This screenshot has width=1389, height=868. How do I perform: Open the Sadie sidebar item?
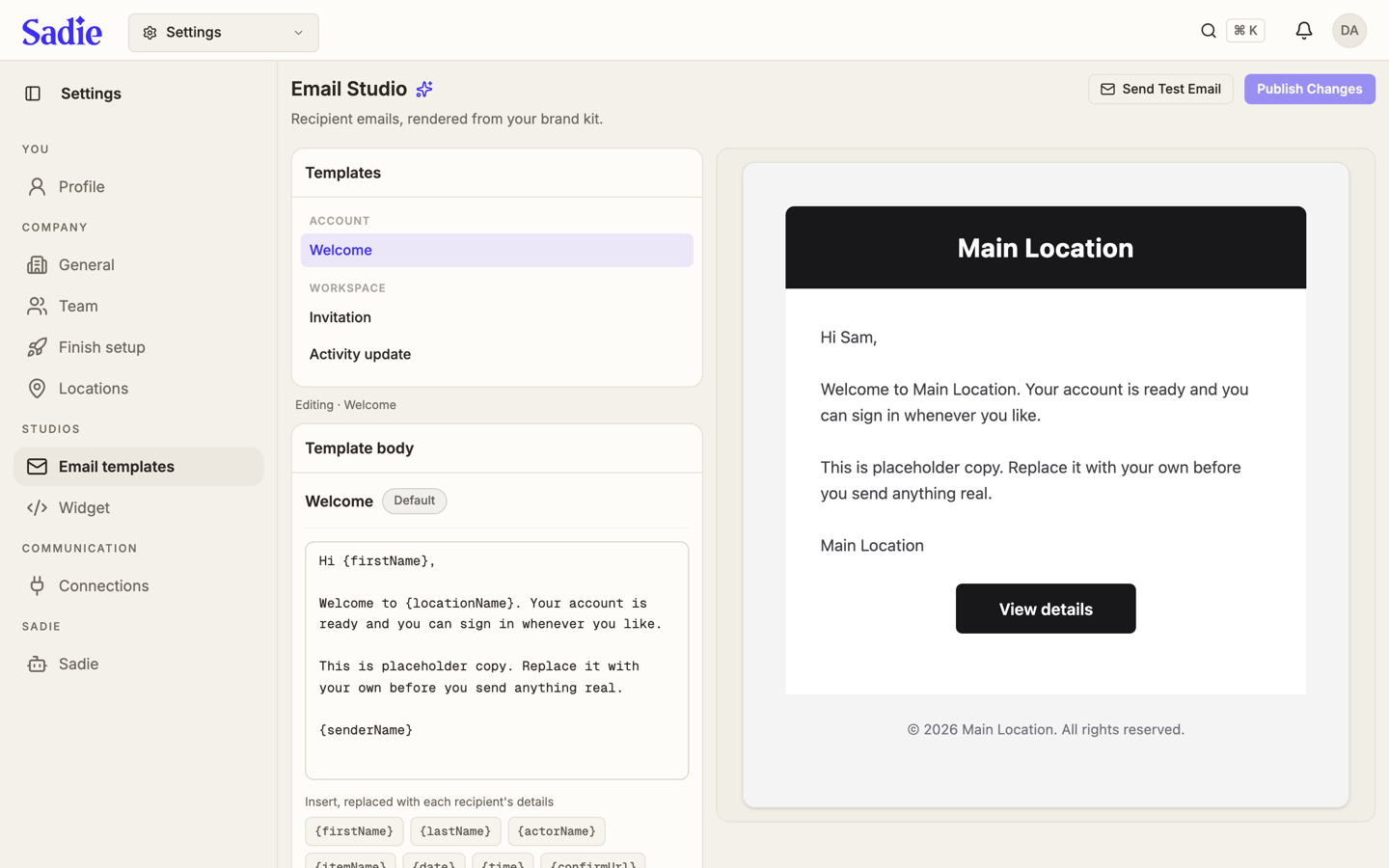pyautogui.click(x=138, y=665)
